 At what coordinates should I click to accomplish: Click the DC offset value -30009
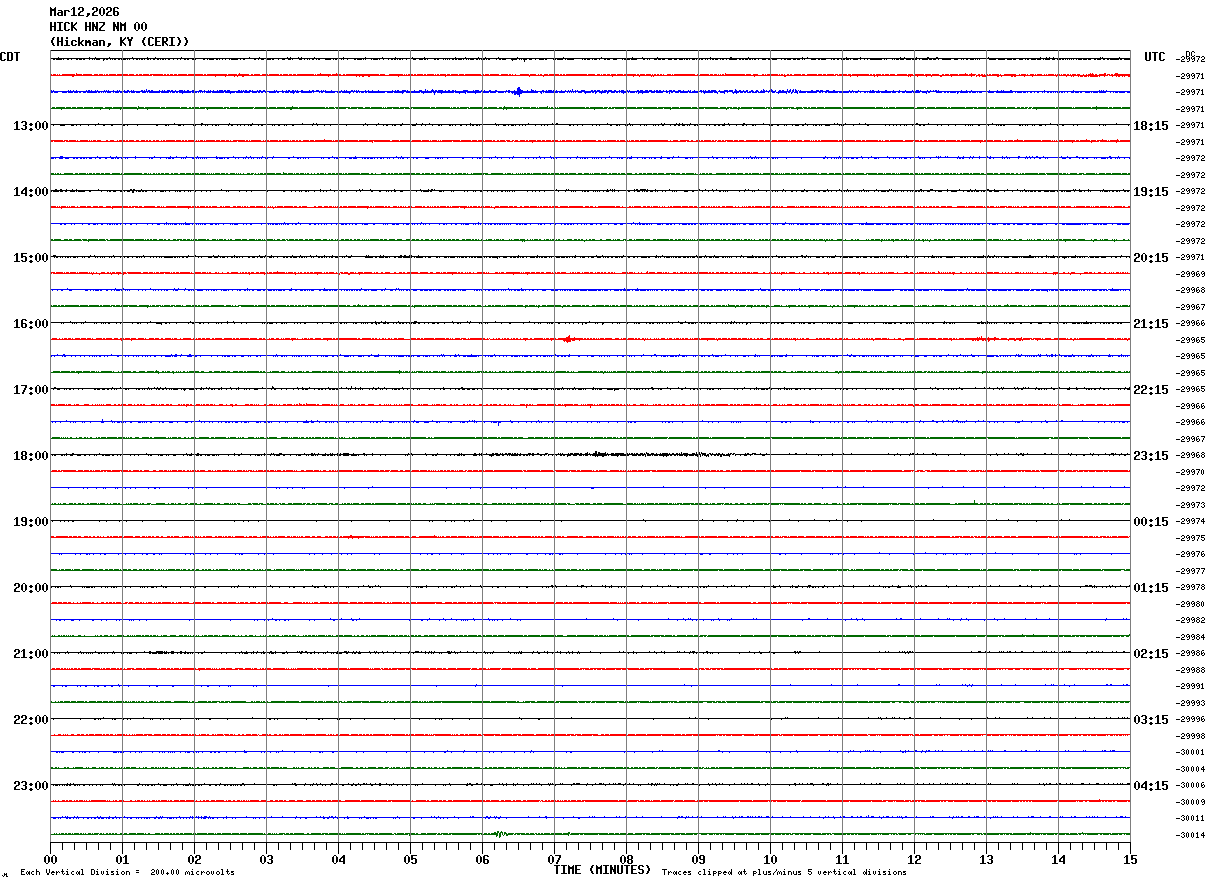[1191, 802]
